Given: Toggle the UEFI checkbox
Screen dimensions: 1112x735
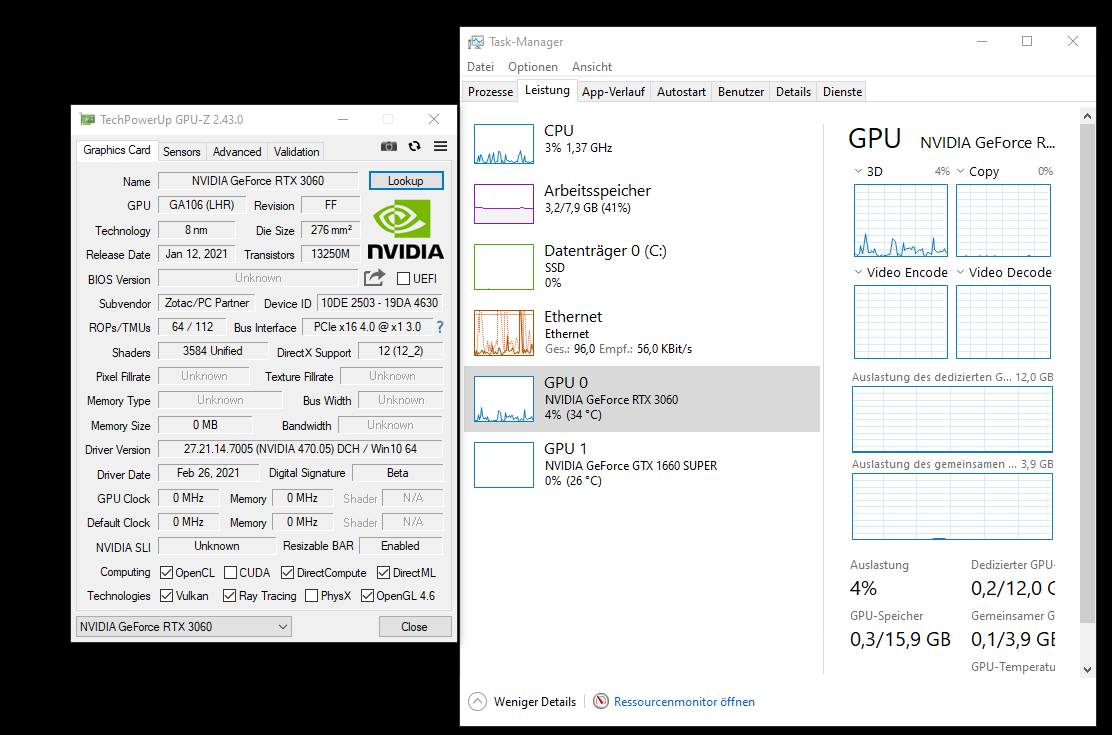Looking at the screenshot, I should click(x=404, y=279).
